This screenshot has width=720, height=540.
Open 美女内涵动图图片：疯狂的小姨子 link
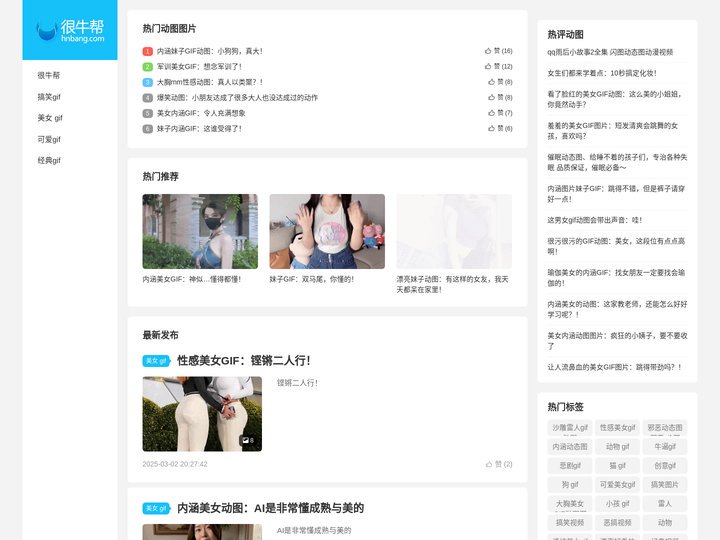click(617, 341)
